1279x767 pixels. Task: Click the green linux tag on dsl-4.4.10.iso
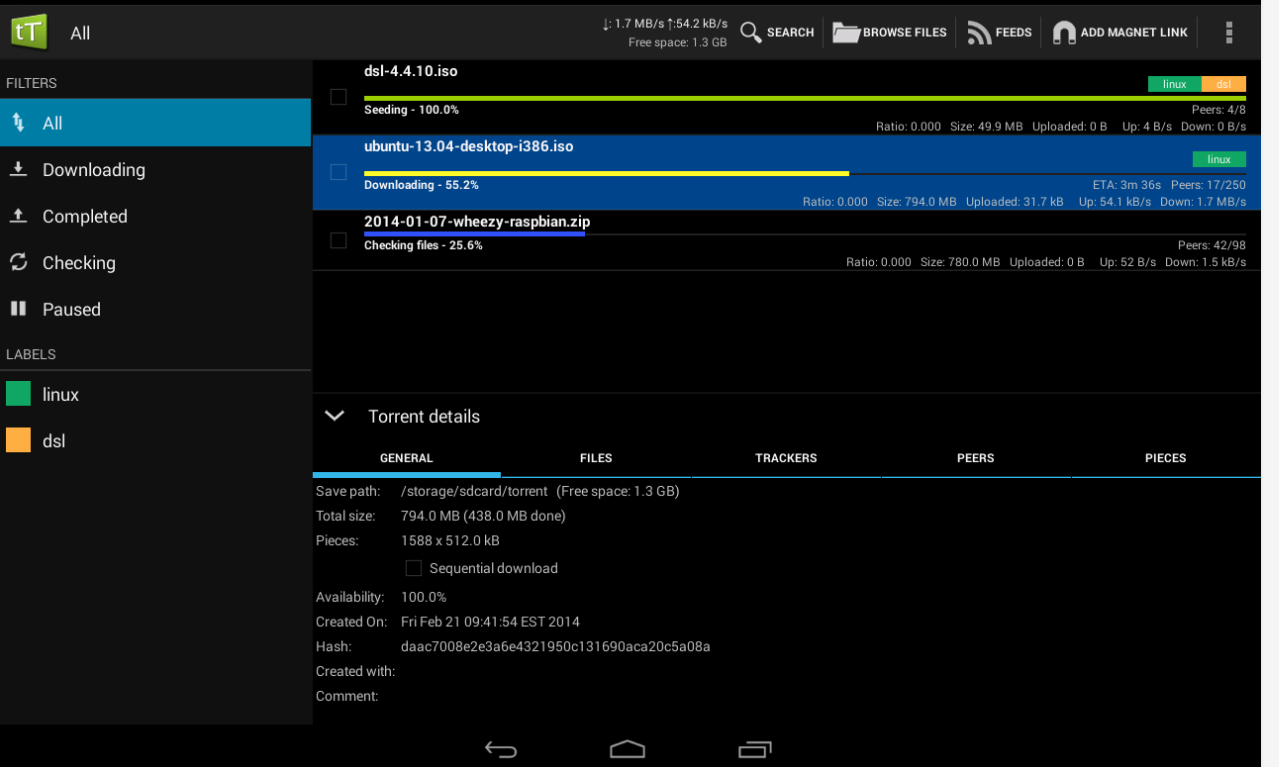1174,84
